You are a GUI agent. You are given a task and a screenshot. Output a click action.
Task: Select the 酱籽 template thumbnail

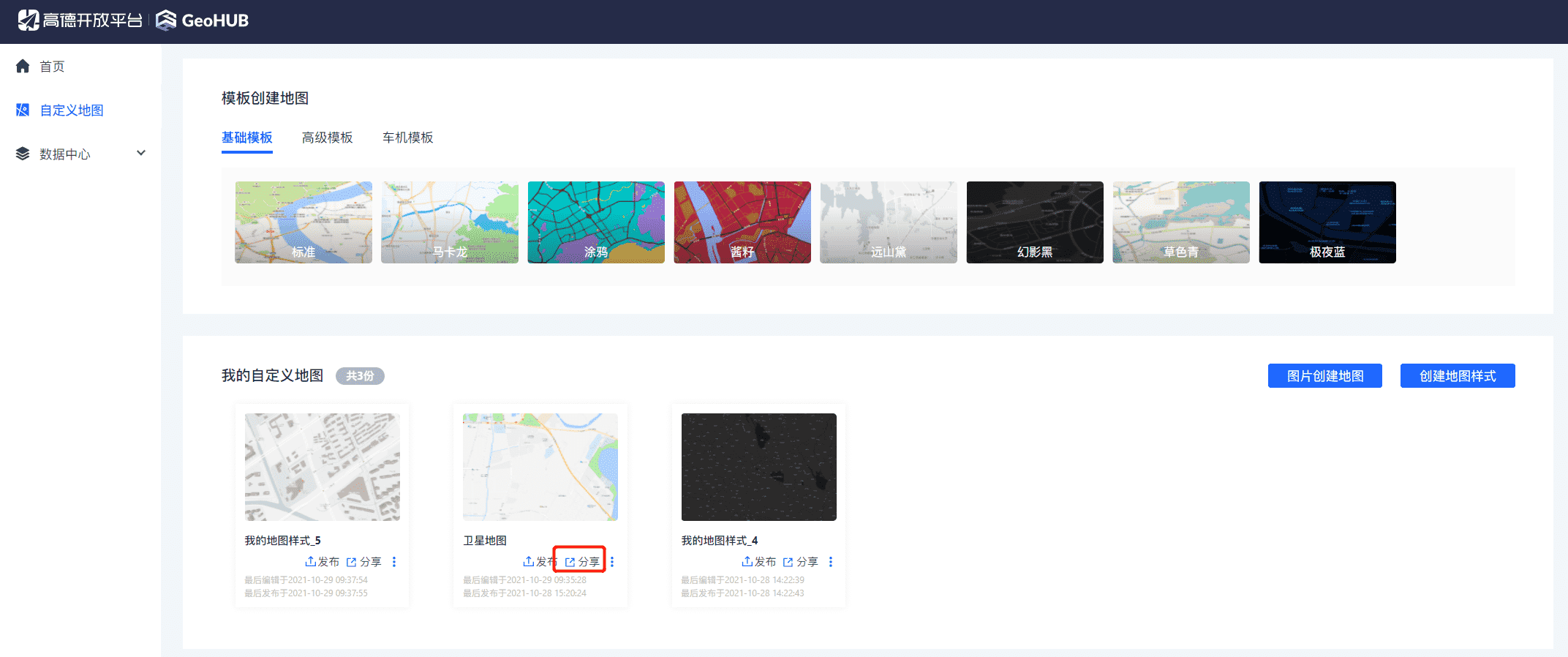point(742,222)
